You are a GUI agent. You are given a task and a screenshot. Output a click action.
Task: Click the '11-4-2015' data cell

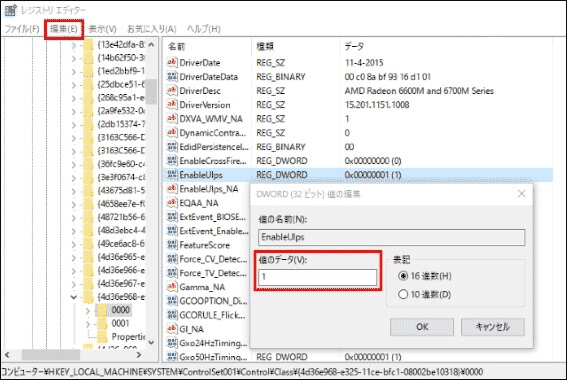(x=364, y=63)
